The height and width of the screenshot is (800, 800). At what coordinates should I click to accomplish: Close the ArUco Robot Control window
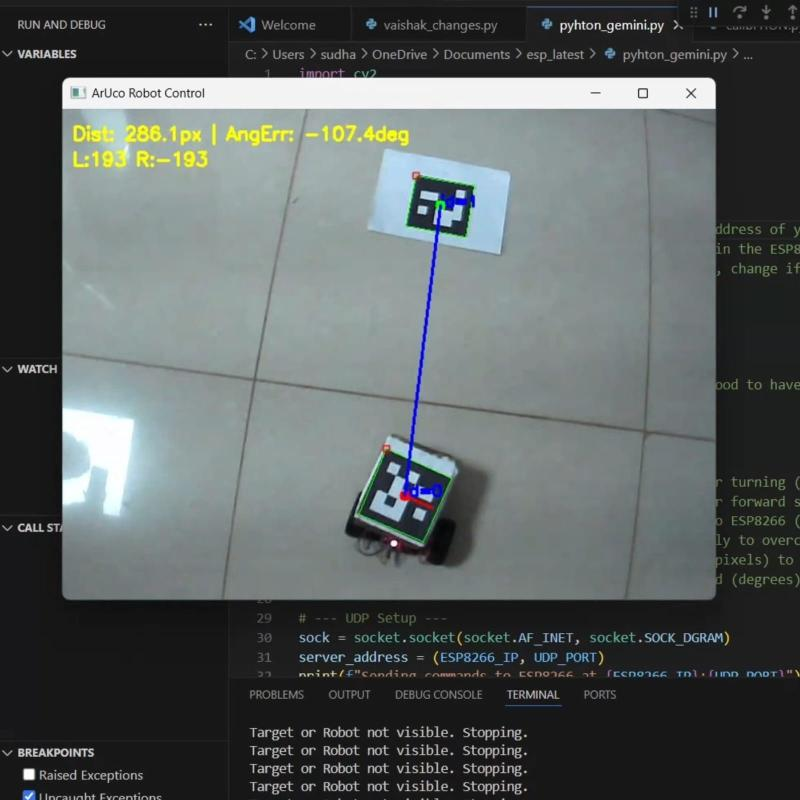pyautogui.click(x=691, y=93)
